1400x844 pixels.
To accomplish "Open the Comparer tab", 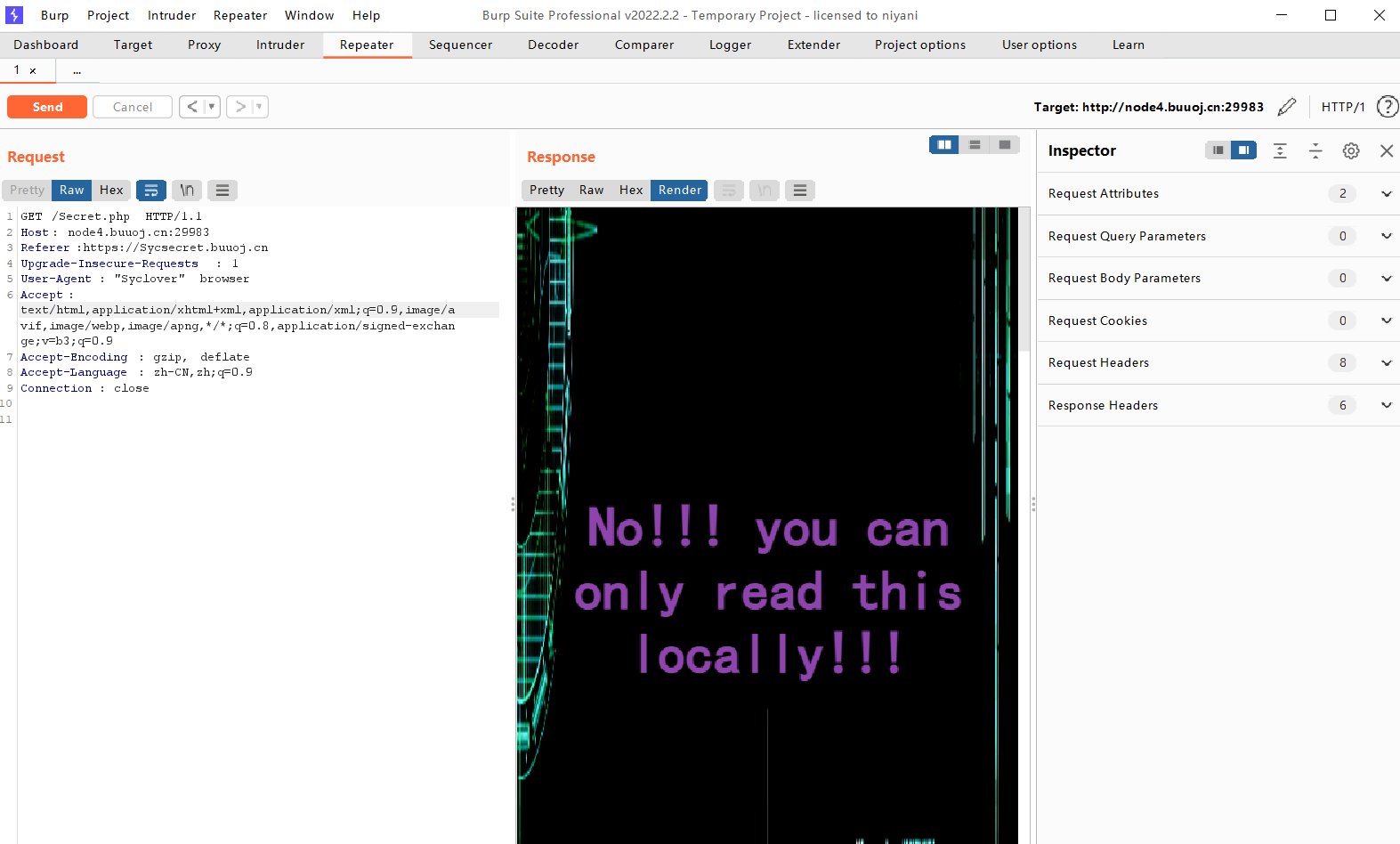I will [x=643, y=45].
